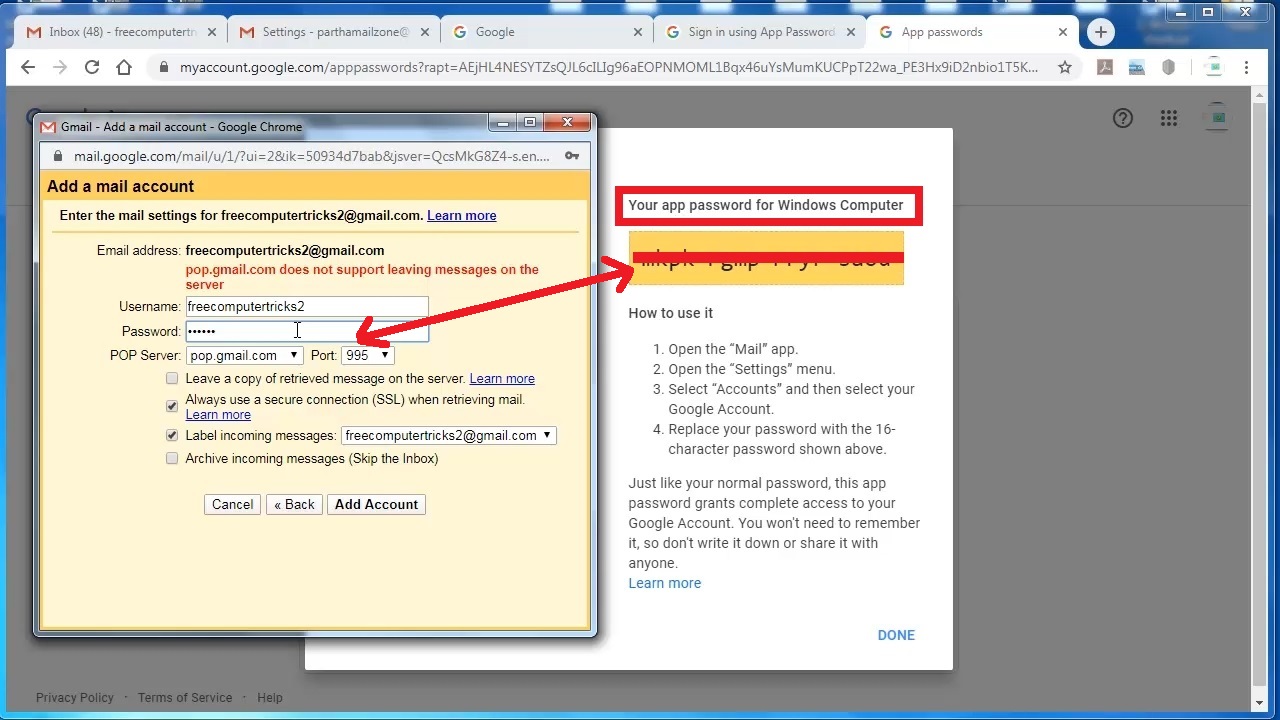Screen dimensions: 1280x720
Task: Open the Privacy Policy footer link
Action: click(x=75, y=697)
